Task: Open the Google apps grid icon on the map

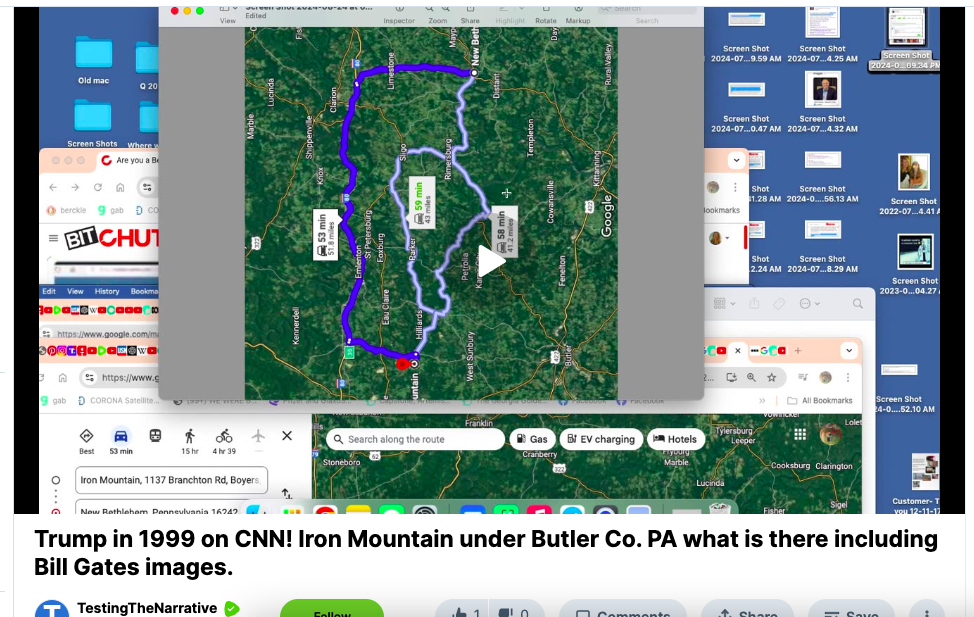Action: pos(800,435)
